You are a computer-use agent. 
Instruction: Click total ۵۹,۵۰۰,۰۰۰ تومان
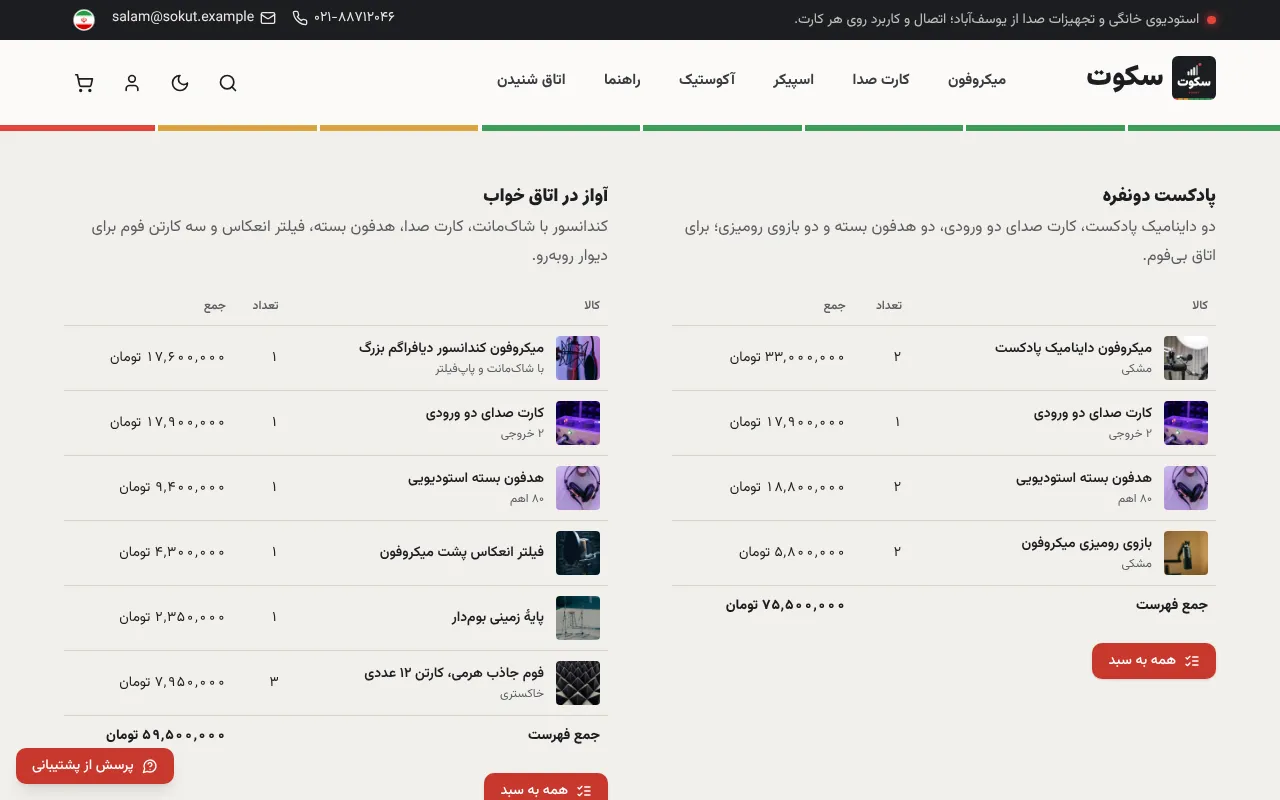point(166,735)
